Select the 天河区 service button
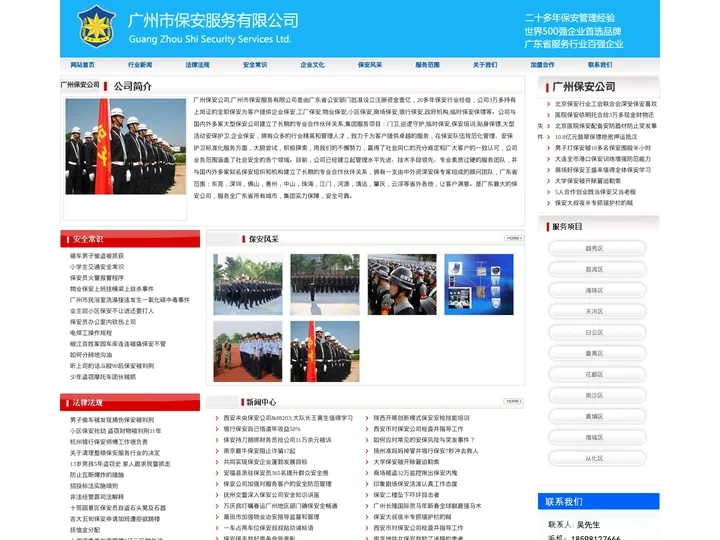Viewport: 720px width, 540px height. pos(597,311)
